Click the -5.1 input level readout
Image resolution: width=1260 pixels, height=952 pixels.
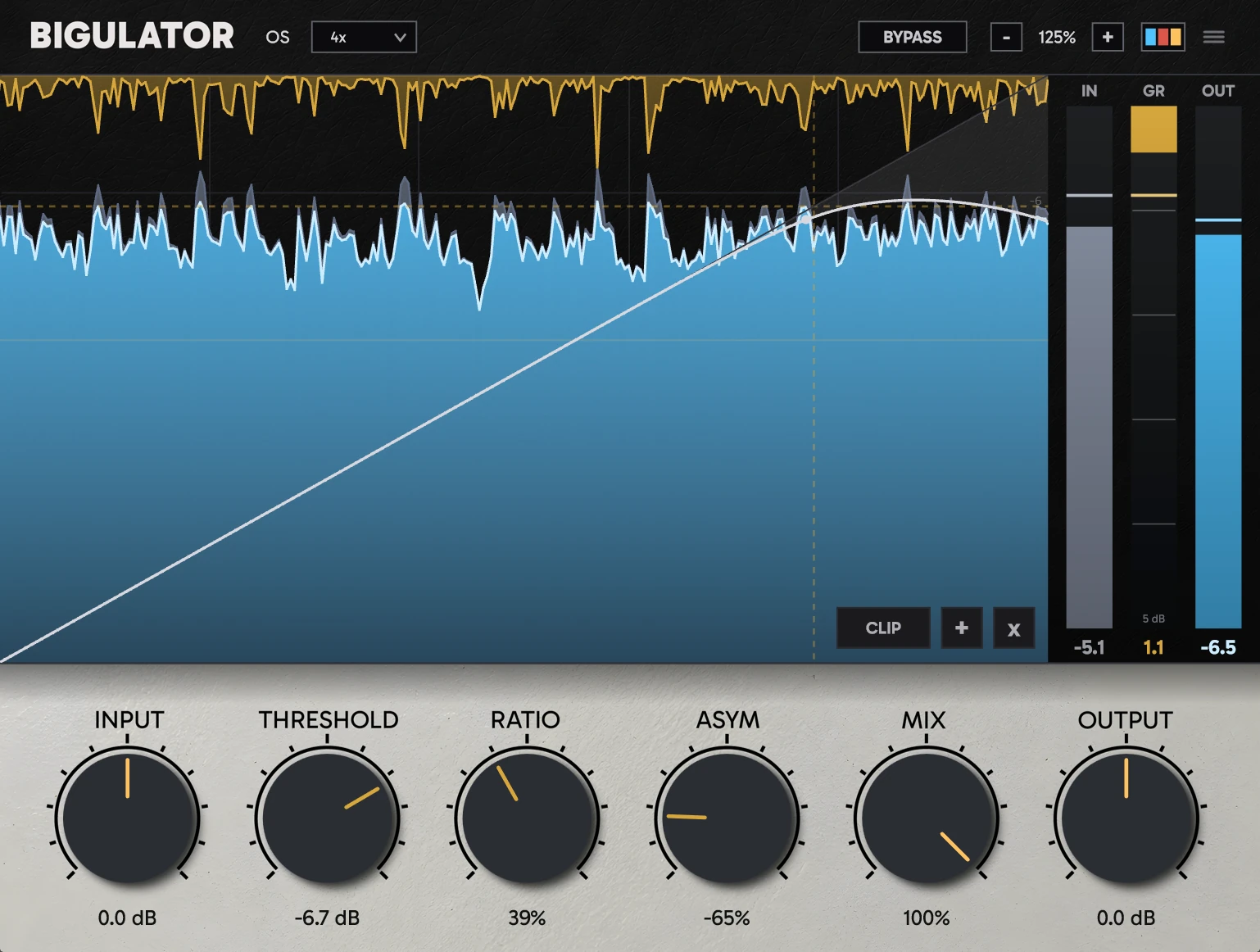1089,647
